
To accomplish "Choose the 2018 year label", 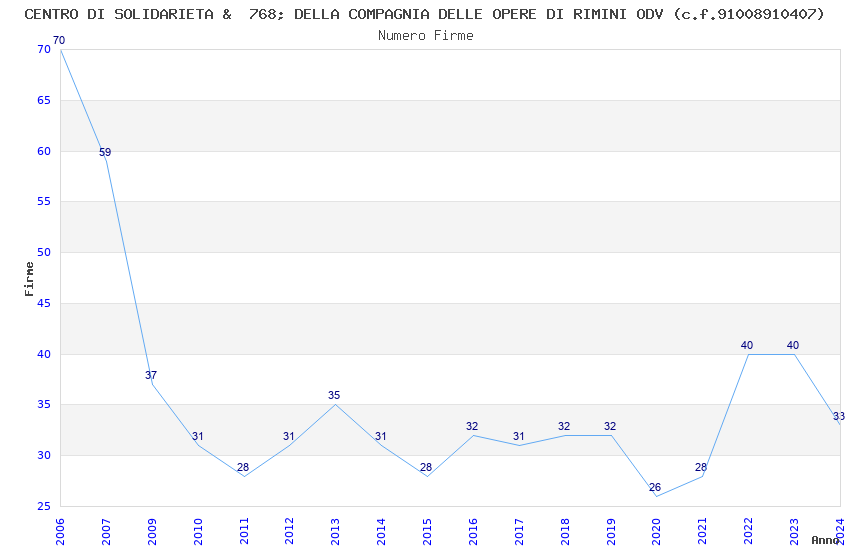I will pos(564,532).
